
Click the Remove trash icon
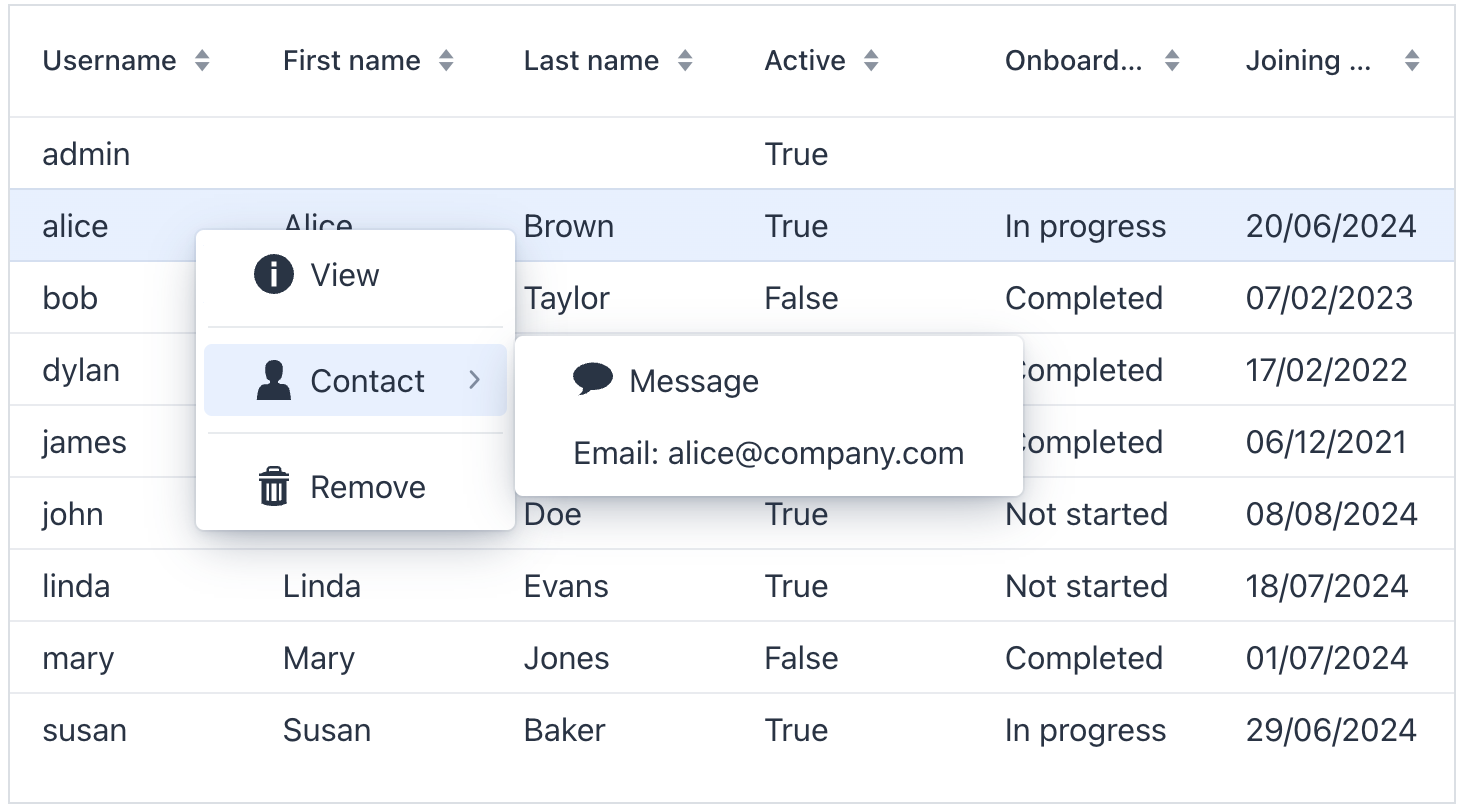[274, 487]
